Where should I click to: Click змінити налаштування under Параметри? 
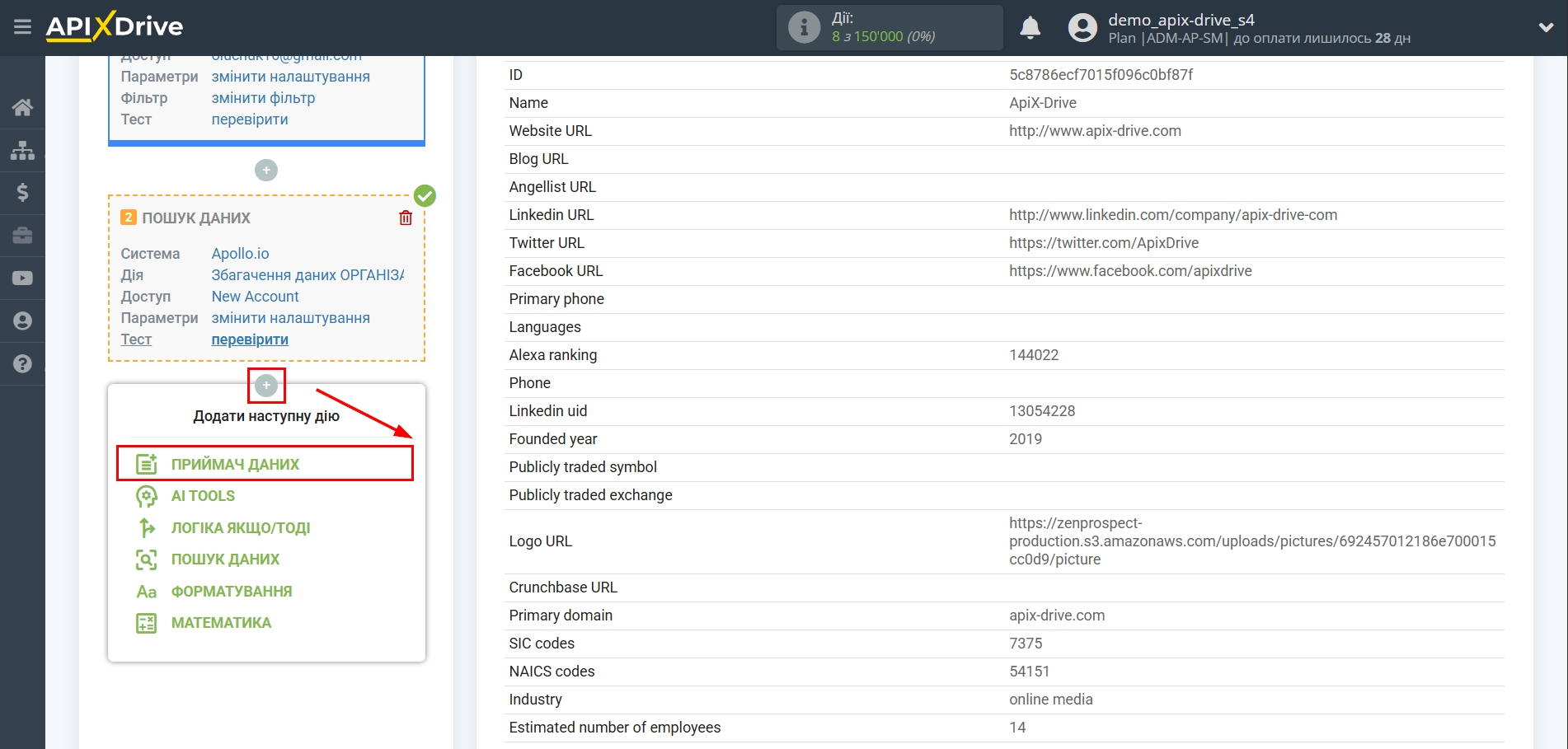click(290, 318)
